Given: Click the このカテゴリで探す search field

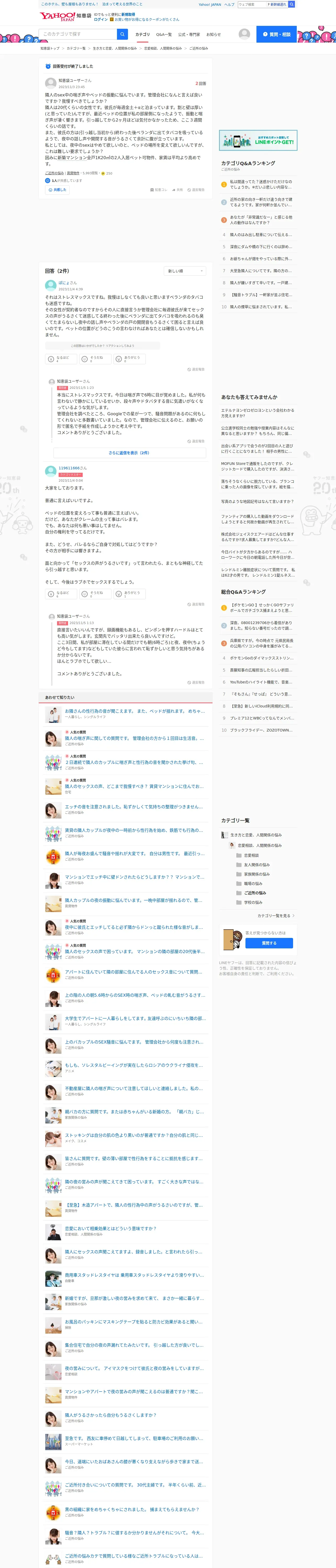Looking at the screenshot, I should [x=78, y=34].
